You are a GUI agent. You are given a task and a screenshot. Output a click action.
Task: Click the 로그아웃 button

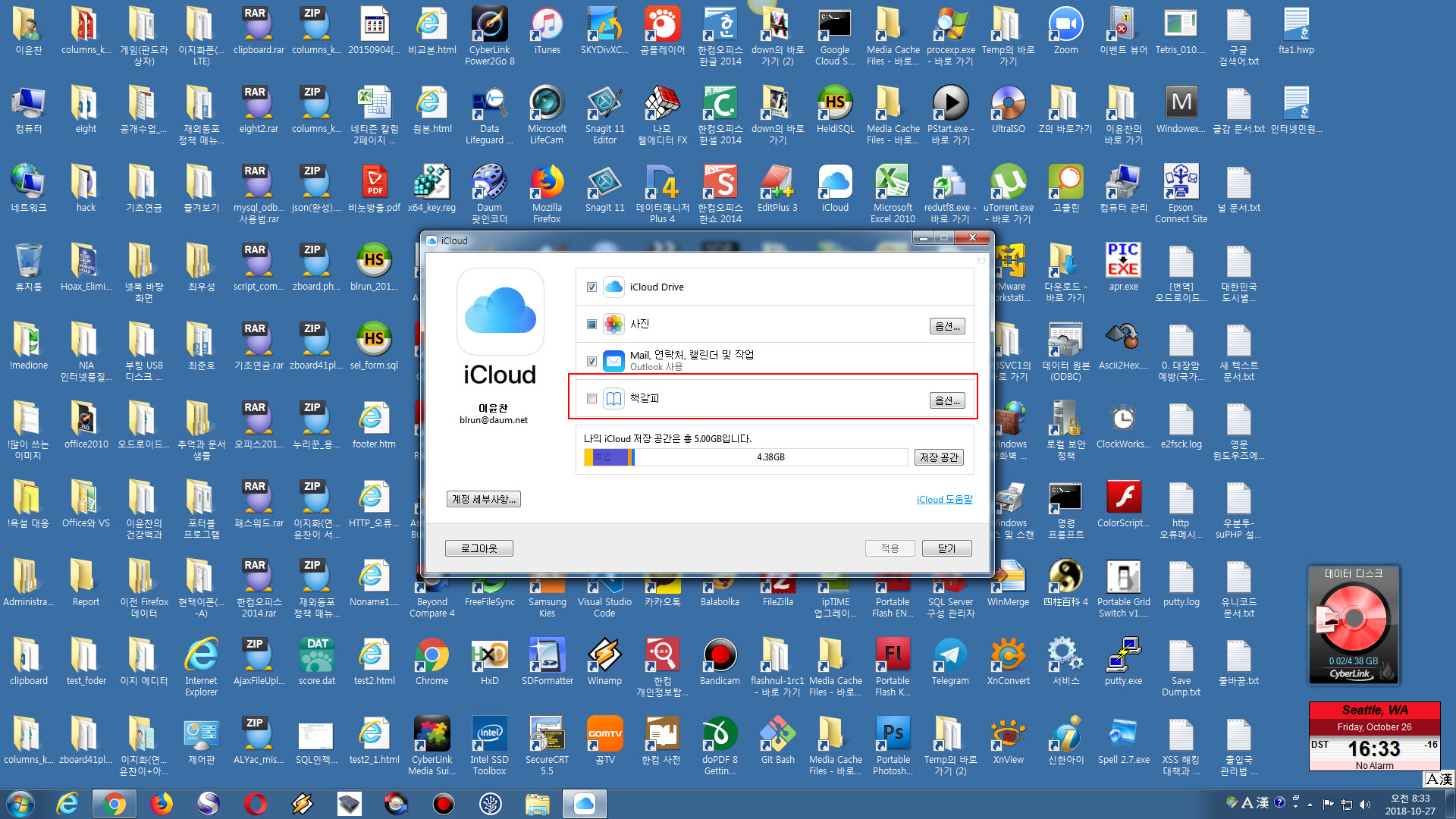(479, 548)
